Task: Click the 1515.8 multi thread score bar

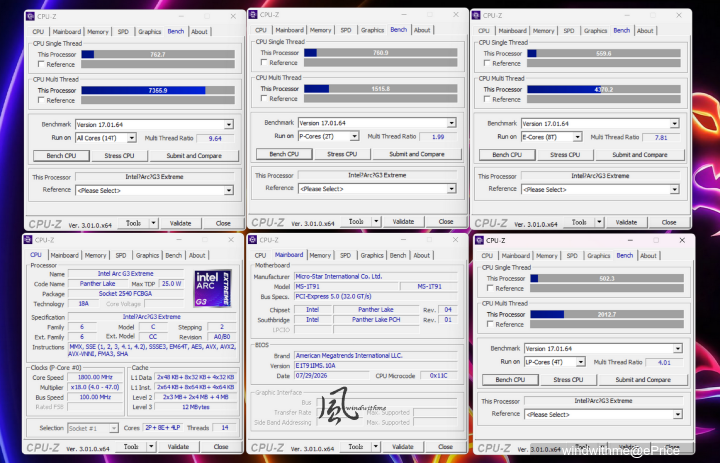Action: click(381, 89)
